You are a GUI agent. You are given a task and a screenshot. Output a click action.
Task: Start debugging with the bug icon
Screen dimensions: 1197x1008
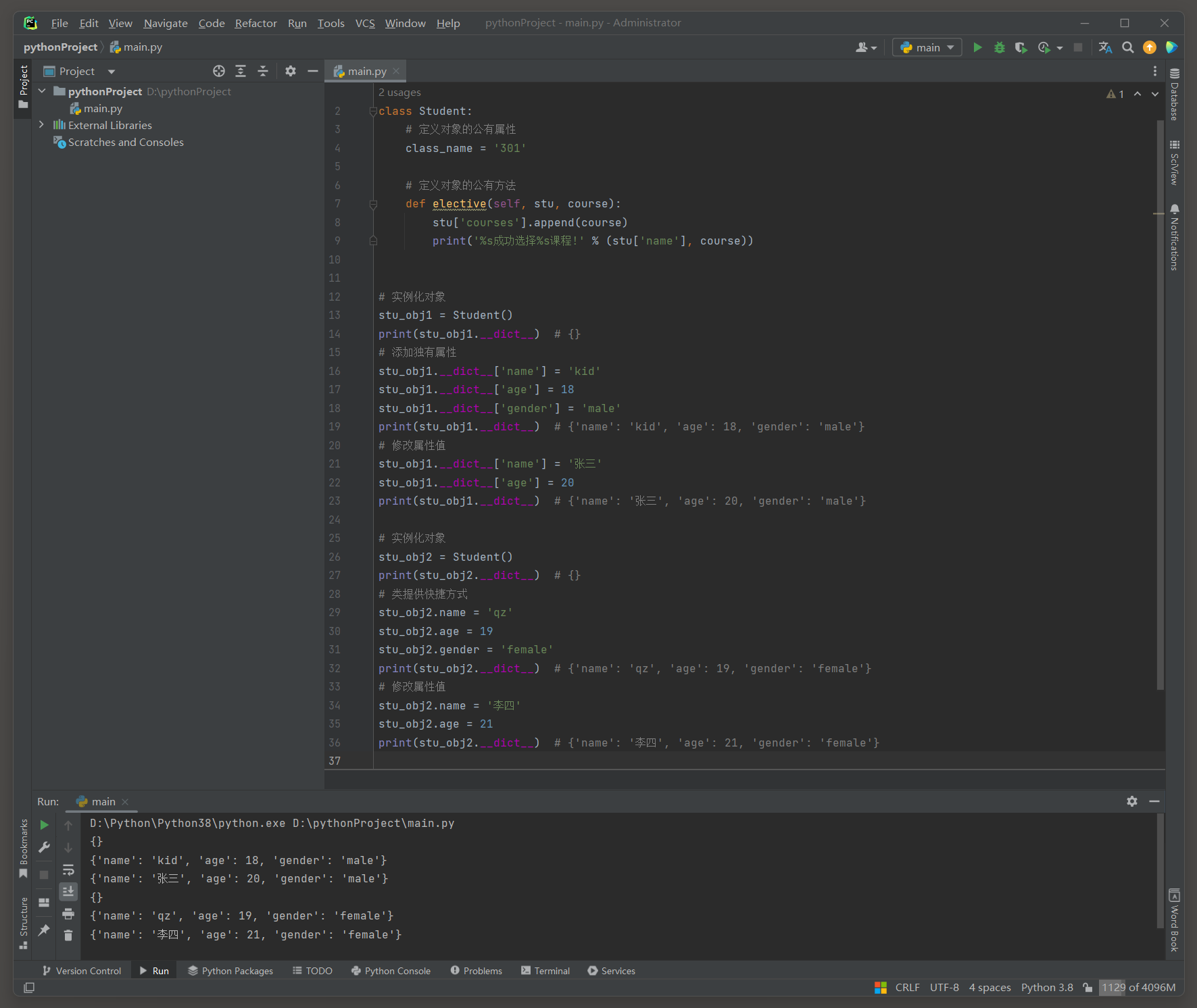tap(999, 47)
